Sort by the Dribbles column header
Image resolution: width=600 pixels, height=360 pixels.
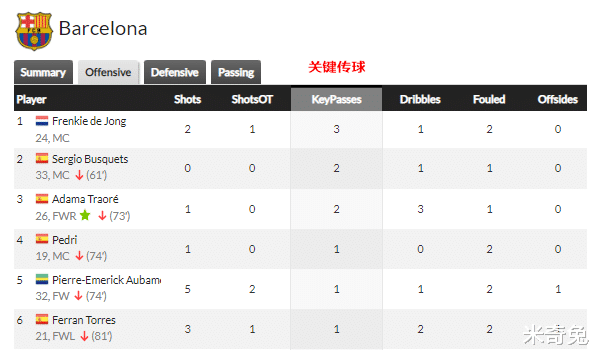[x=420, y=99]
